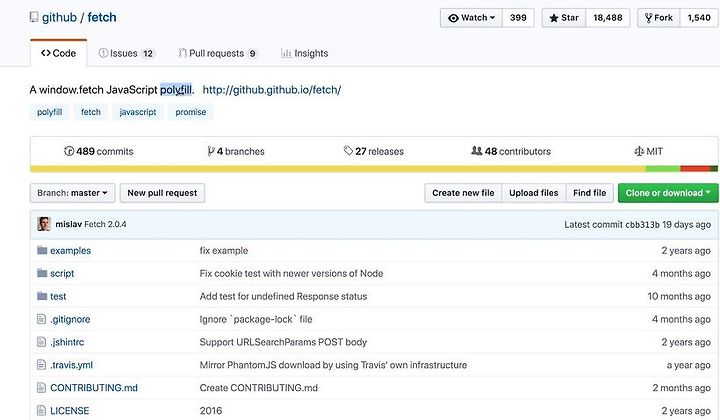Click the folder icon beside examples

click(x=42, y=250)
